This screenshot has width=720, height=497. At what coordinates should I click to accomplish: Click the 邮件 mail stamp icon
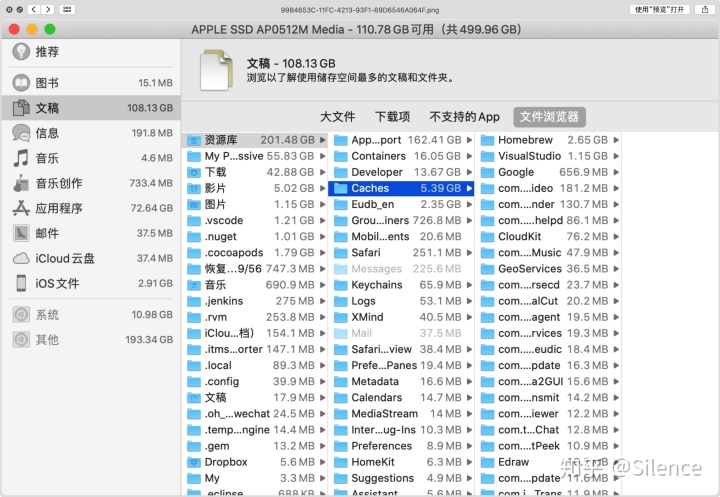pos(21,233)
